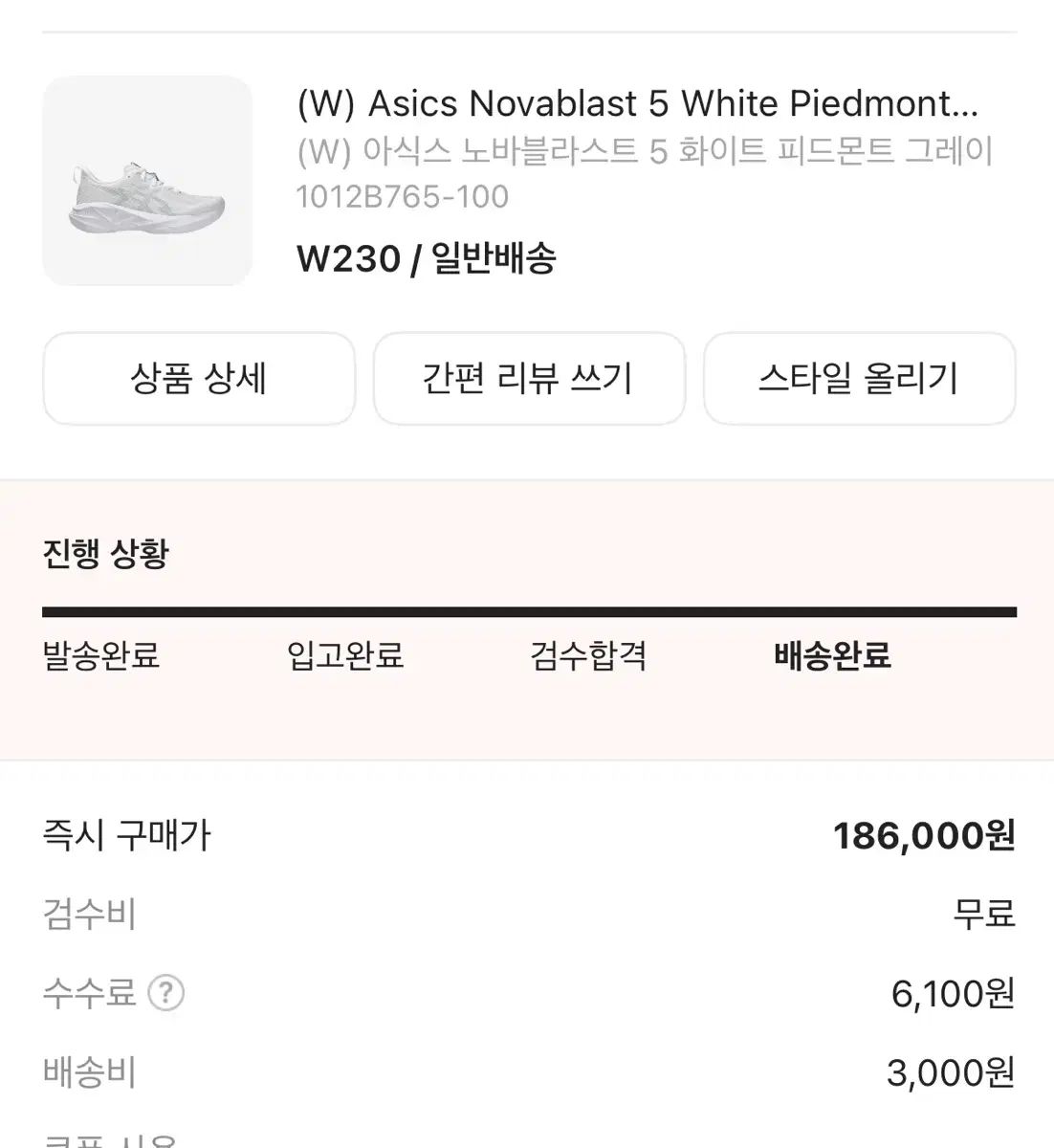Viewport: 1054px width, 1148px height.
Task: Select the 입고완료 progress step
Action: point(345,656)
